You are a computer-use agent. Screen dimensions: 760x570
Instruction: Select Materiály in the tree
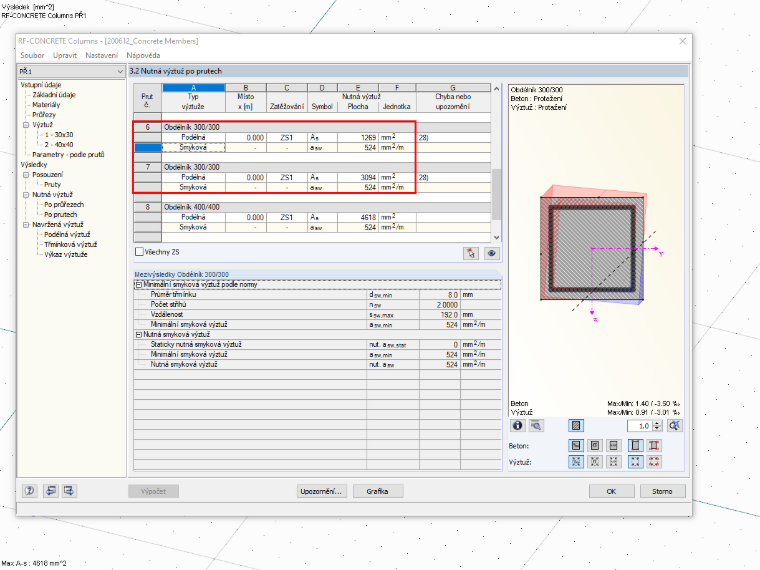click(46, 105)
